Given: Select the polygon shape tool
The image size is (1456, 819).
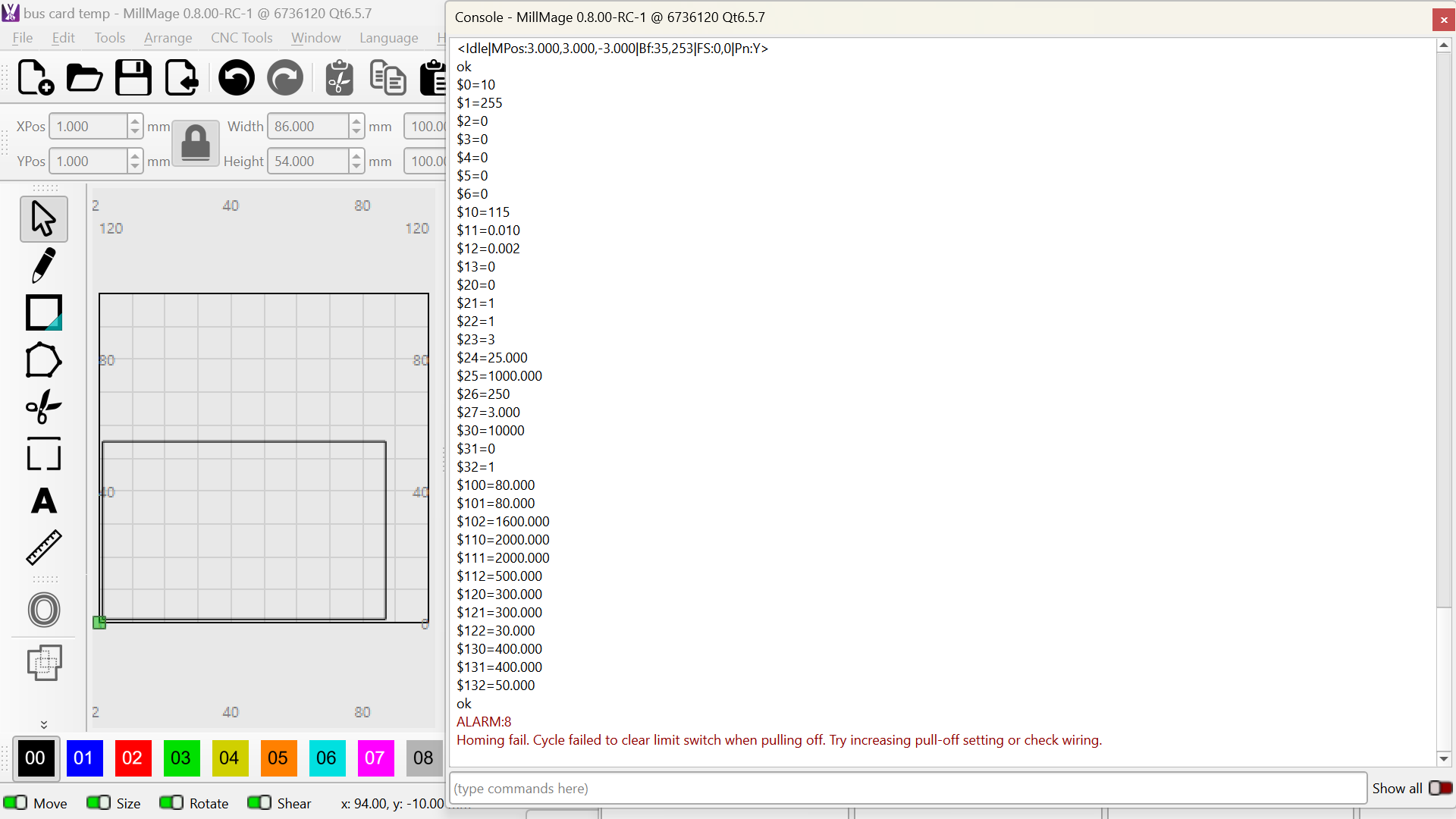Looking at the screenshot, I should coord(43,360).
